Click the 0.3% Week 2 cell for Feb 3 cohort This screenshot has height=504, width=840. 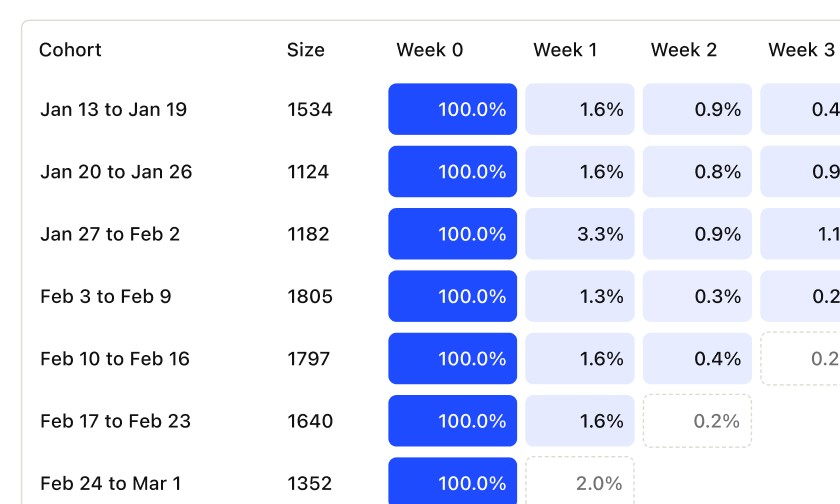coord(697,296)
